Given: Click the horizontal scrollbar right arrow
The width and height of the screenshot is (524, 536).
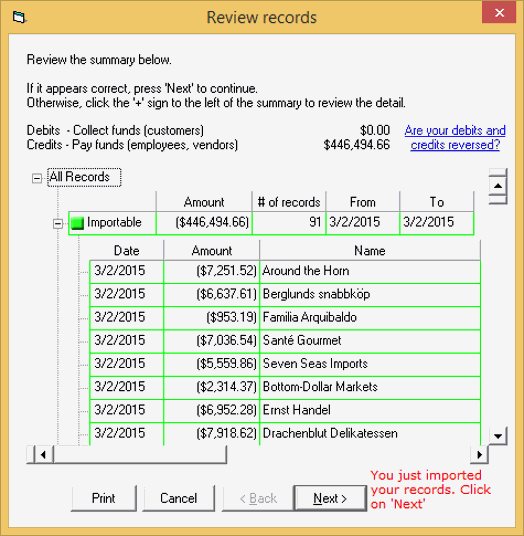Looking at the screenshot, I should click(x=479, y=455).
